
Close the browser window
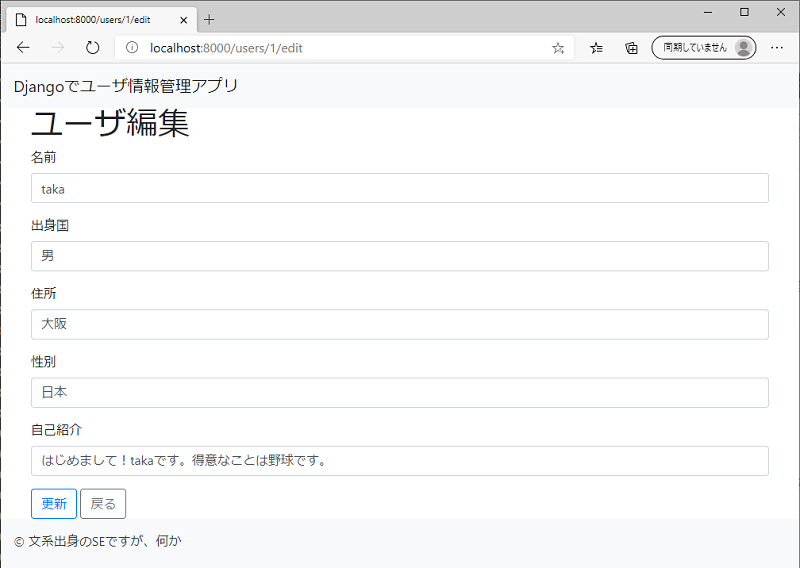click(781, 12)
